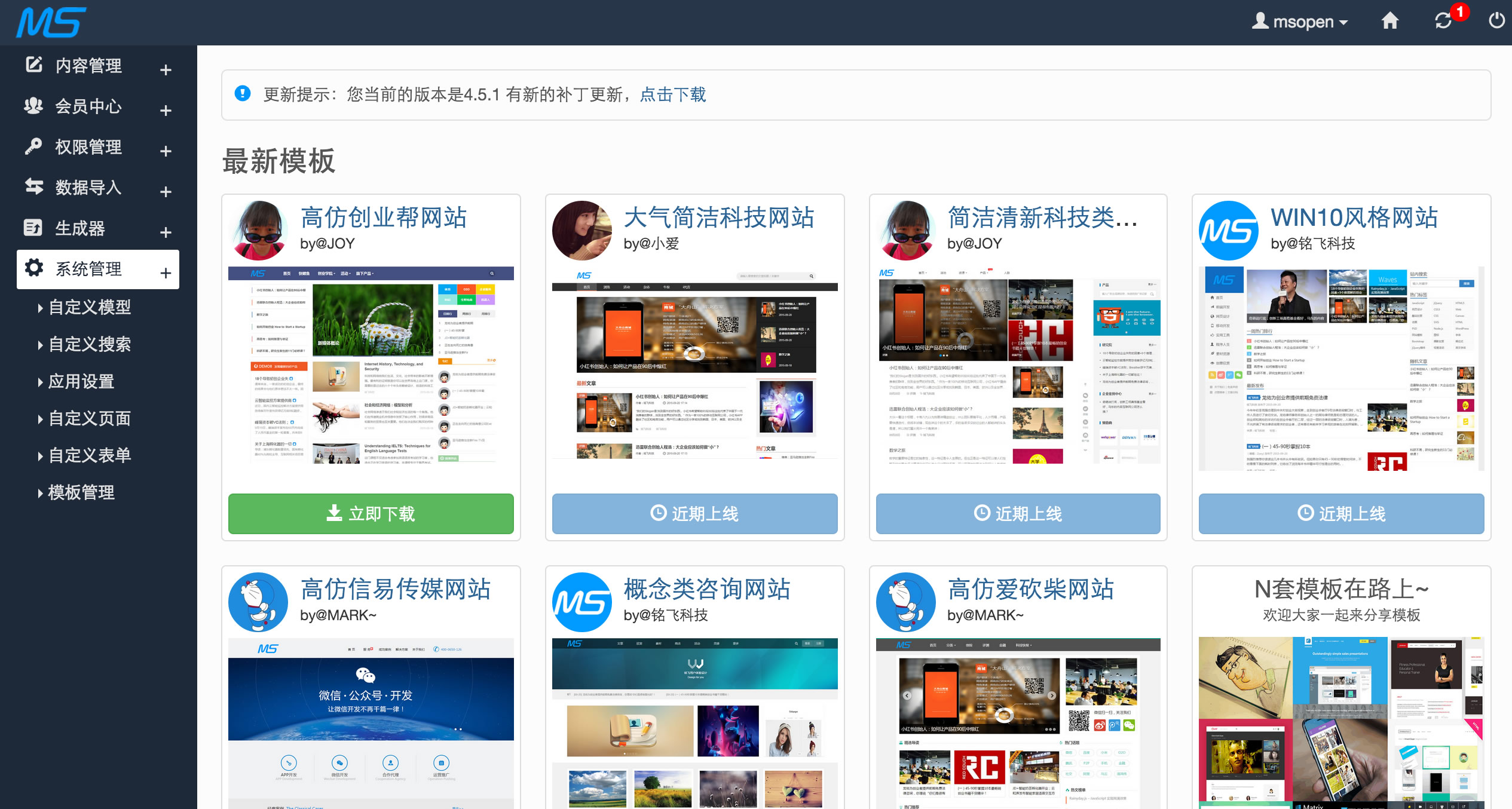Click the green 立即下载 button

(x=371, y=513)
